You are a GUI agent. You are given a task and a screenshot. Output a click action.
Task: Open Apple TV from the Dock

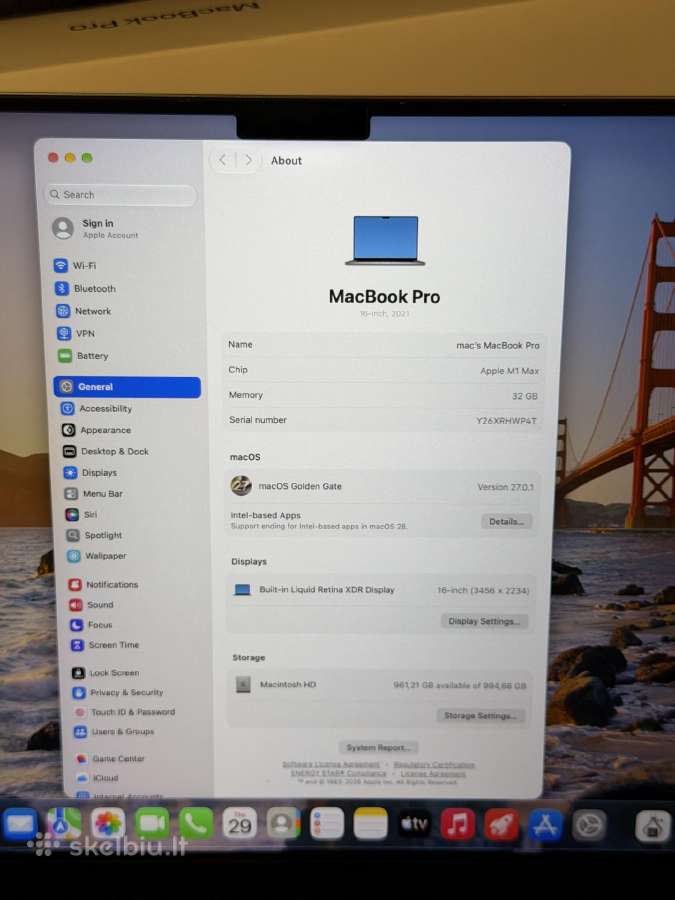click(x=414, y=824)
